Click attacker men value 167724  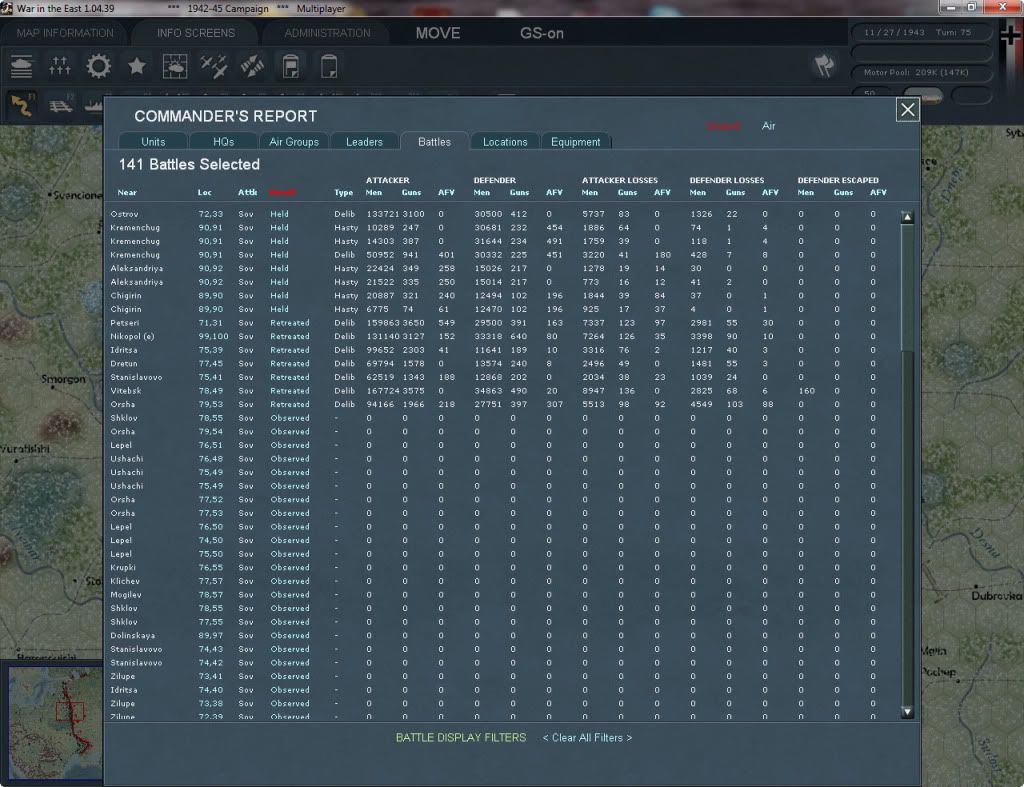click(x=383, y=391)
